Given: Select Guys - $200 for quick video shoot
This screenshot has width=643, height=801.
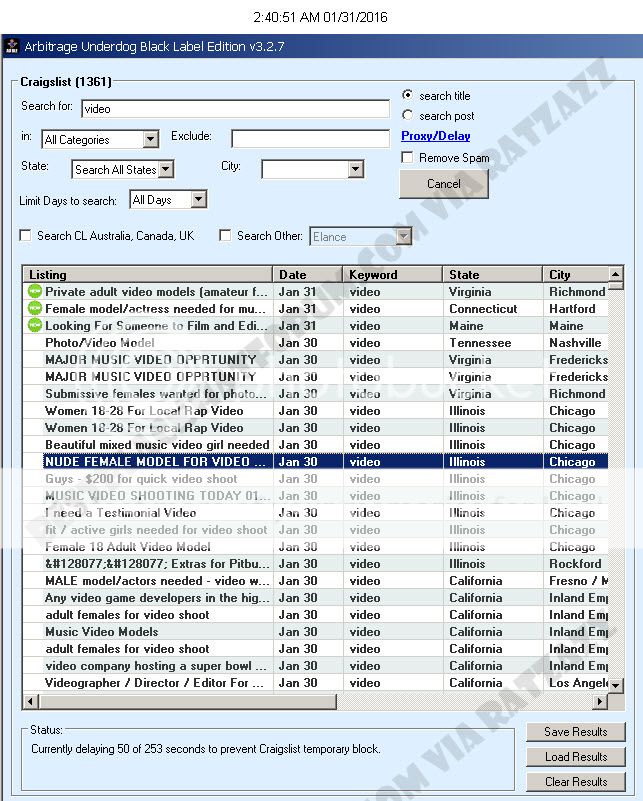Looking at the screenshot, I should [x=315, y=479].
